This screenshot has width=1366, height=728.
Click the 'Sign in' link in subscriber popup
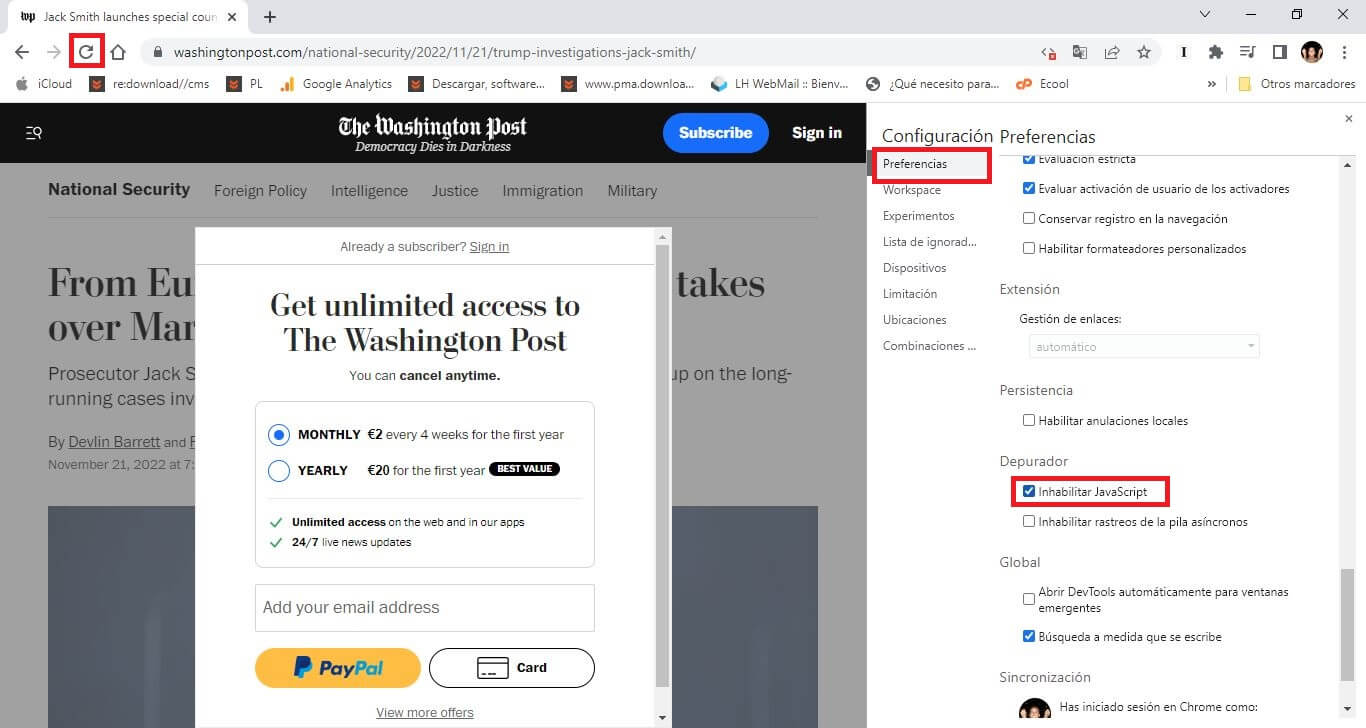489,247
